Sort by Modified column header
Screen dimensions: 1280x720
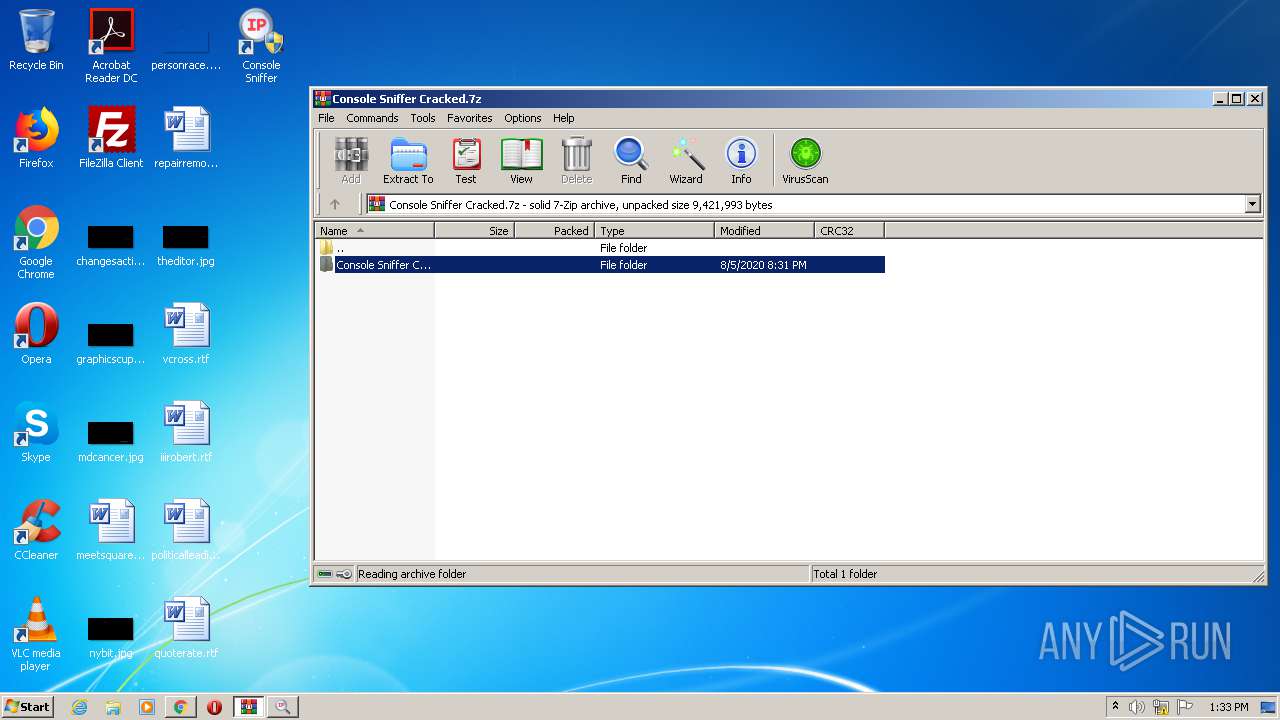[x=765, y=230]
